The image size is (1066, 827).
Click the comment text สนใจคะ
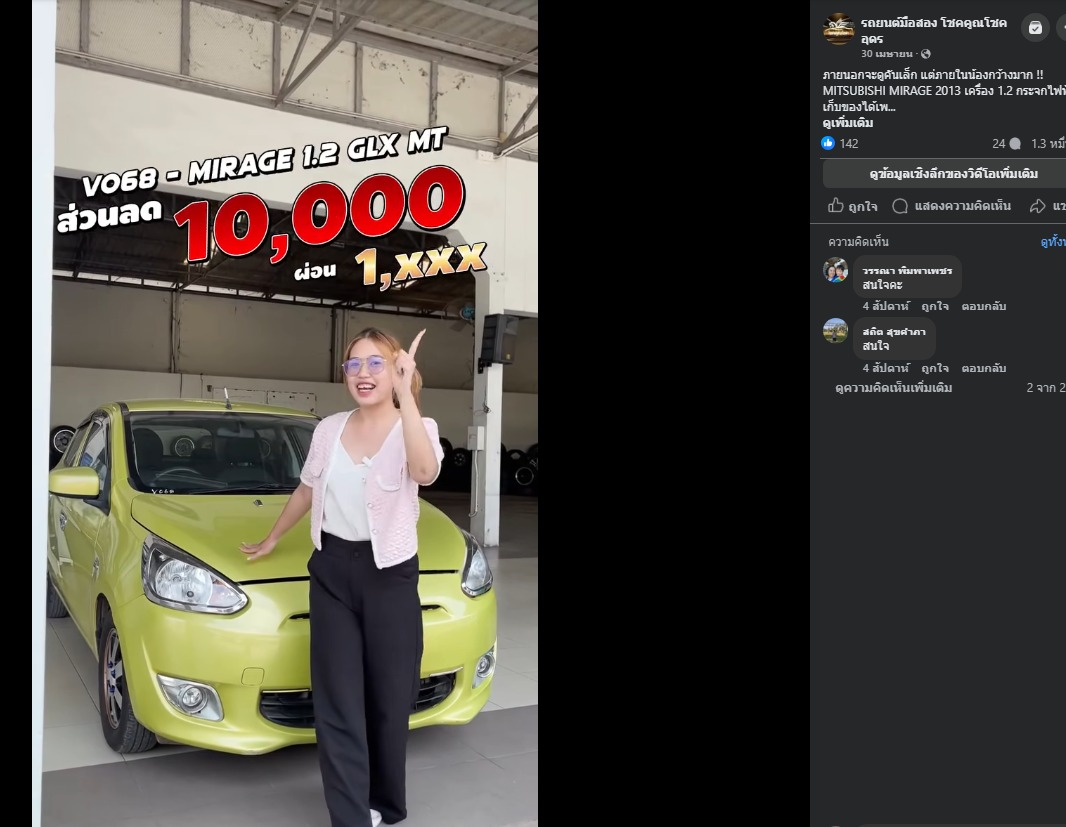tap(882, 285)
